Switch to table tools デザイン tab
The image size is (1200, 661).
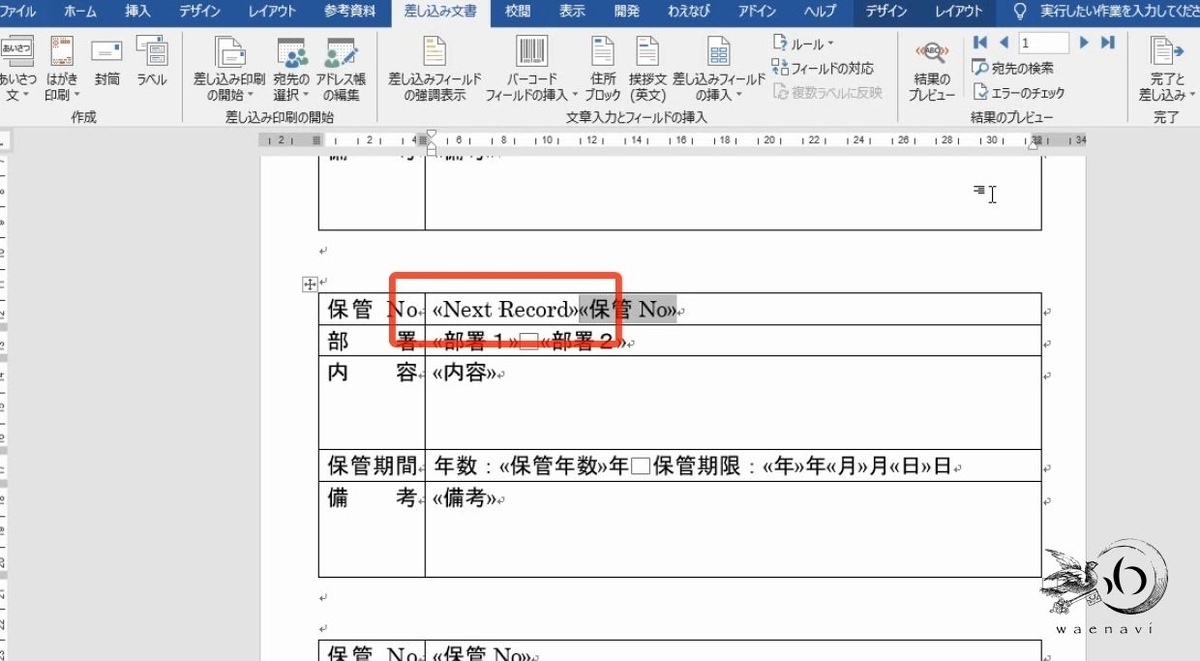coord(886,12)
